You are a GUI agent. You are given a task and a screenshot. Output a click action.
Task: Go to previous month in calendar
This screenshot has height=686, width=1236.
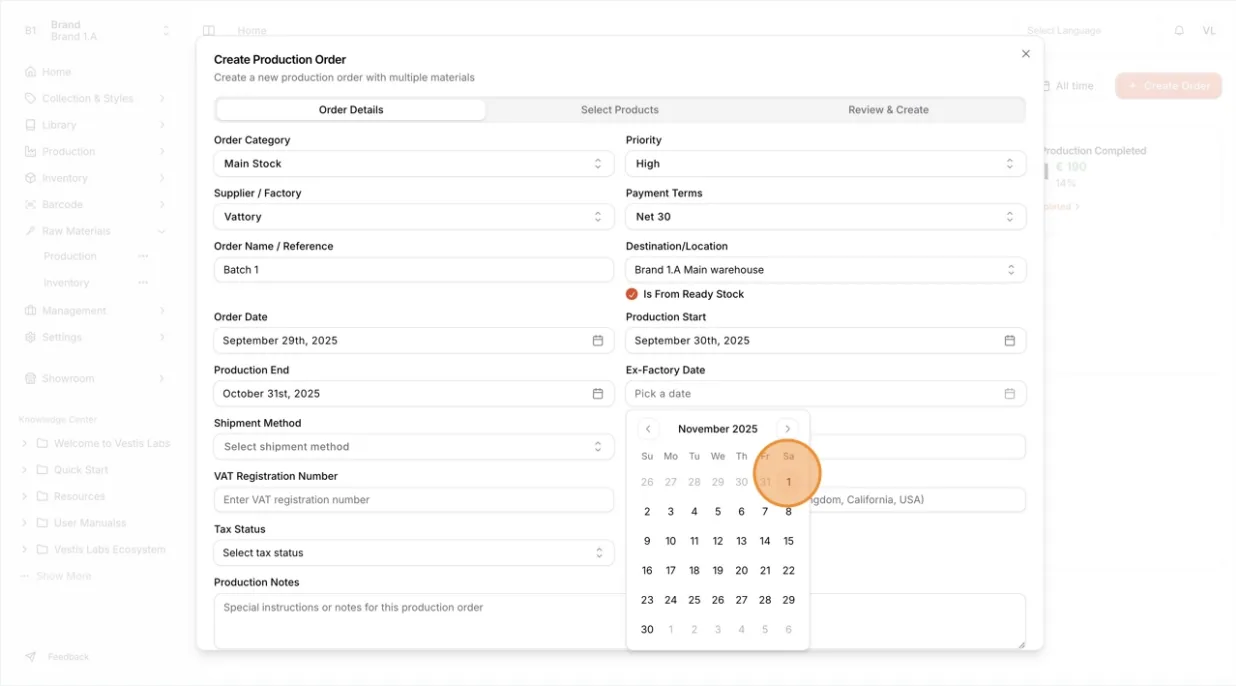pyautogui.click(x=648, y=429)
